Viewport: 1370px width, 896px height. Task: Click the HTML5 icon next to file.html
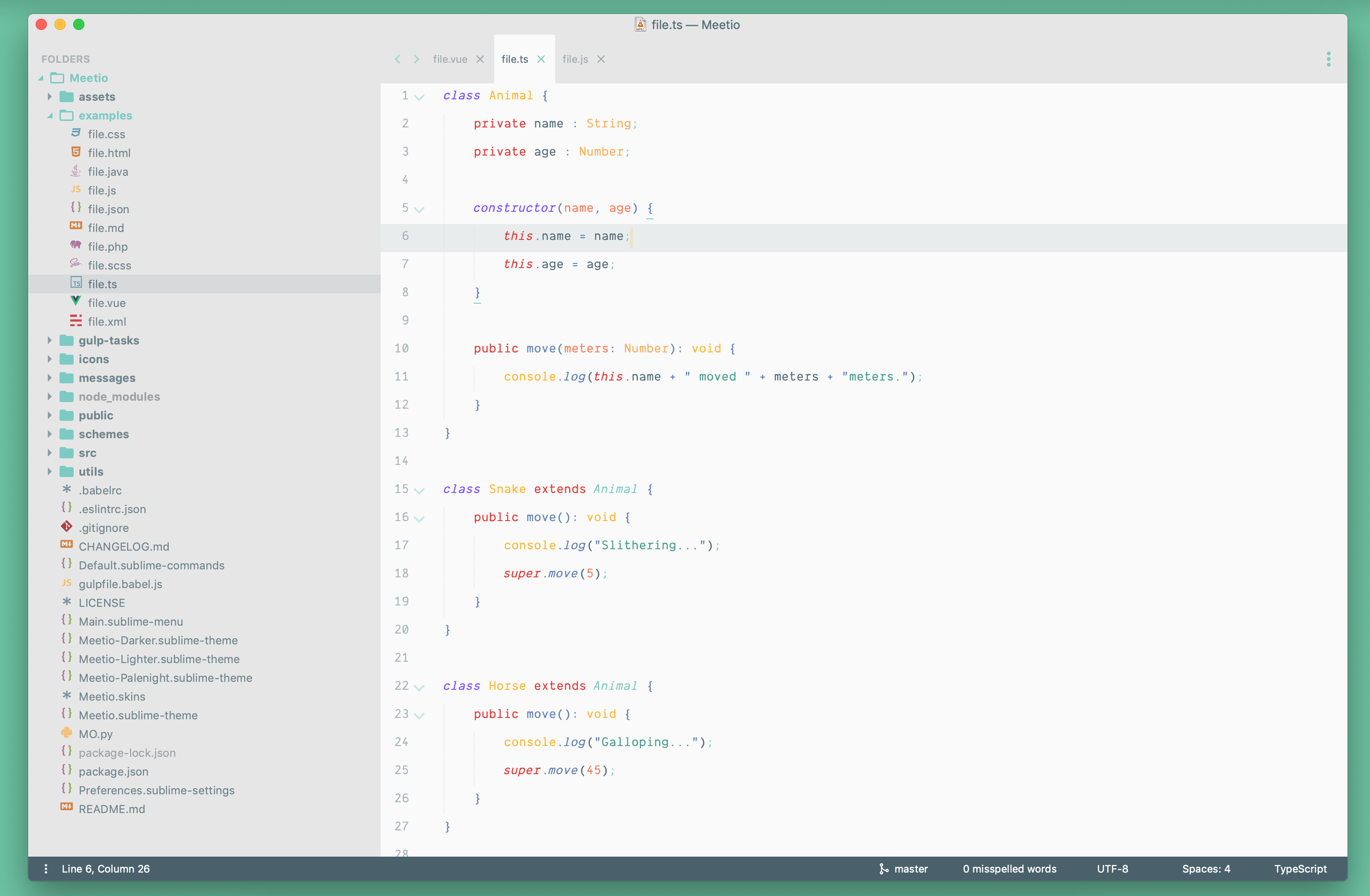tap(75, 152)
